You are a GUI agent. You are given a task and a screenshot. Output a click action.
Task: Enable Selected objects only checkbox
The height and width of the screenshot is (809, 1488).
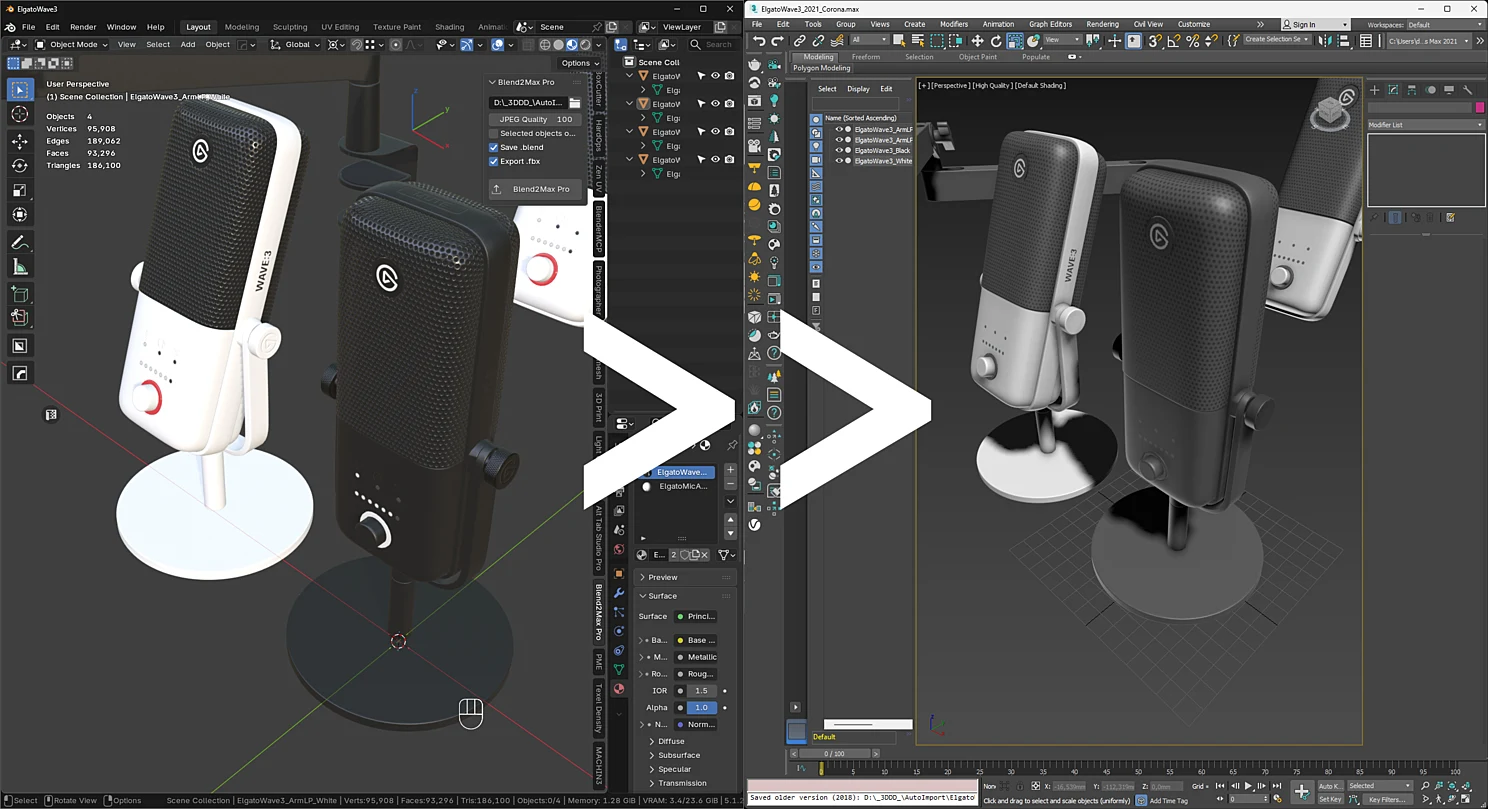tap(493, 133)
